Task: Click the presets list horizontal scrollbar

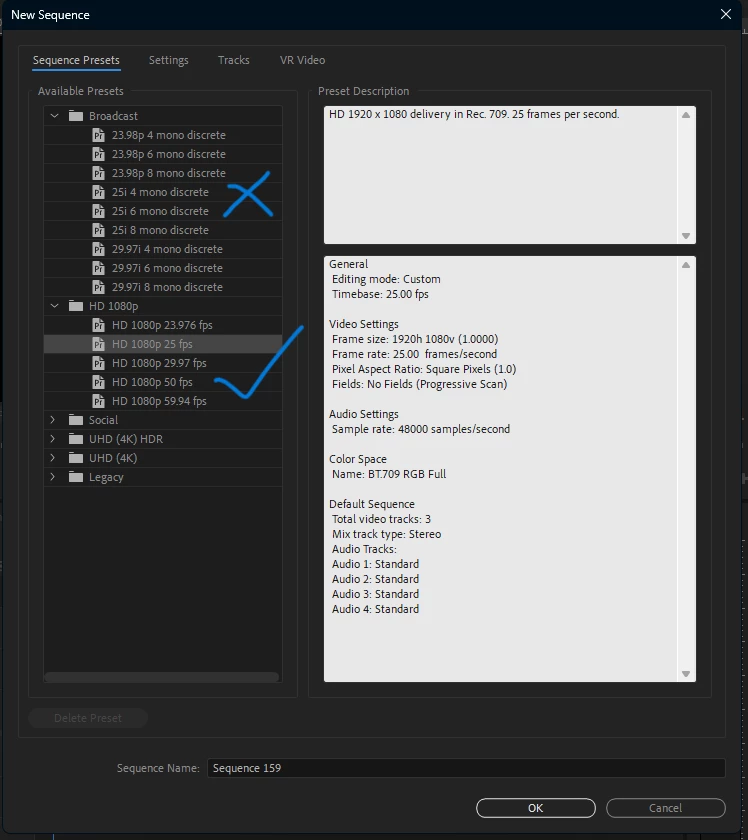Action: 161,677
